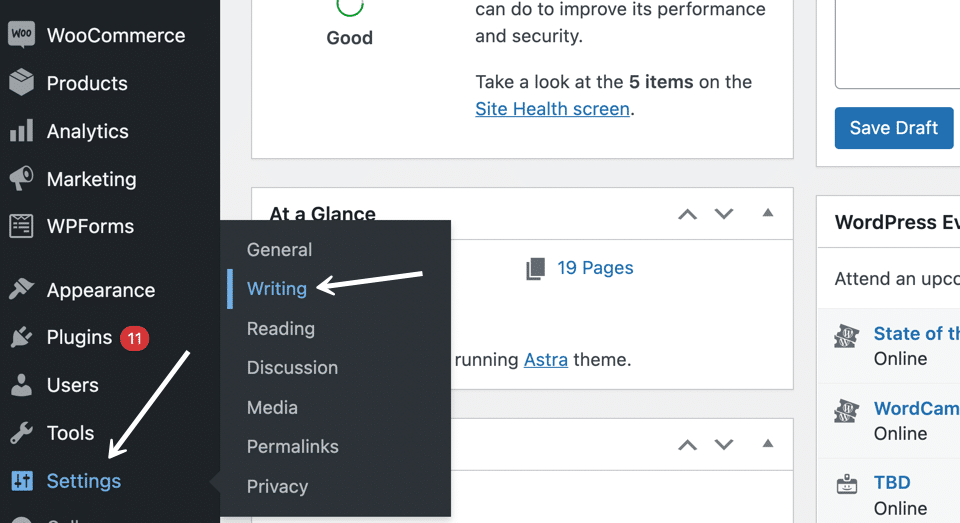Viewport: 960px width, 523px height.
Task: Select Permalinks in Settings submenu
Action: pyautogui.click(x=292, y=446)
